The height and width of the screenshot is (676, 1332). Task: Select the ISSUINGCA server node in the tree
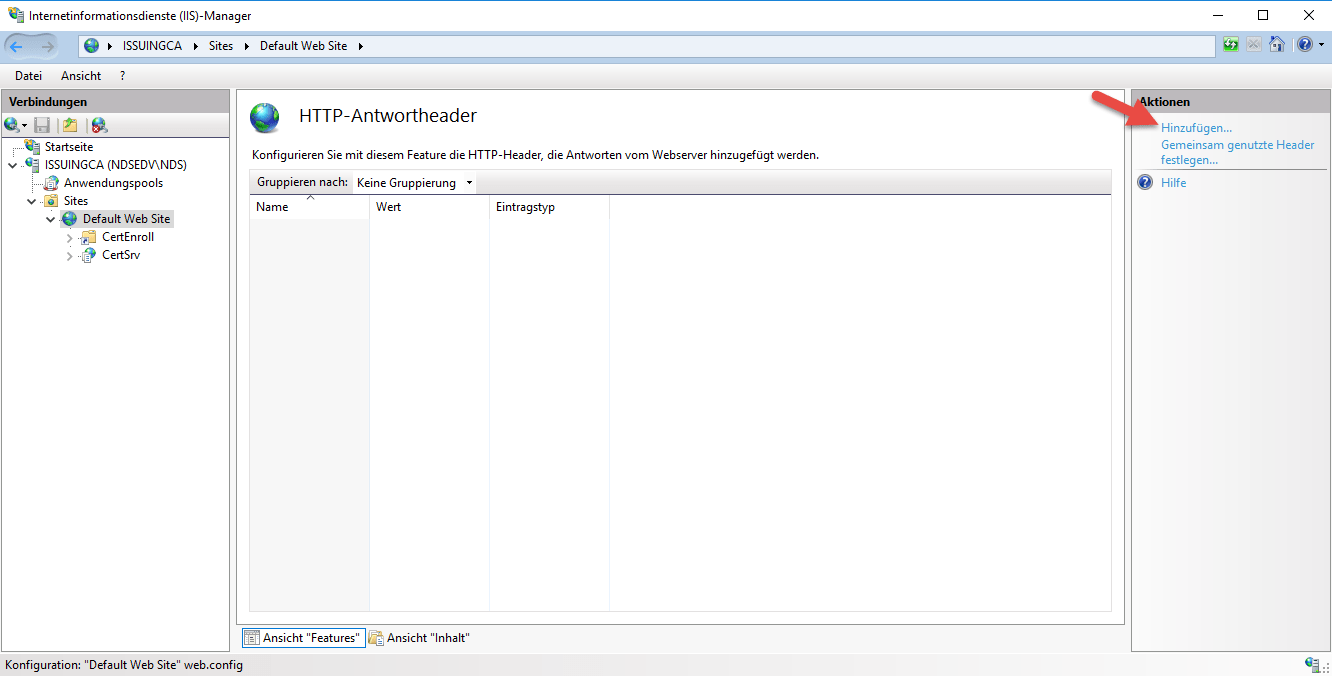coord(115,164)
